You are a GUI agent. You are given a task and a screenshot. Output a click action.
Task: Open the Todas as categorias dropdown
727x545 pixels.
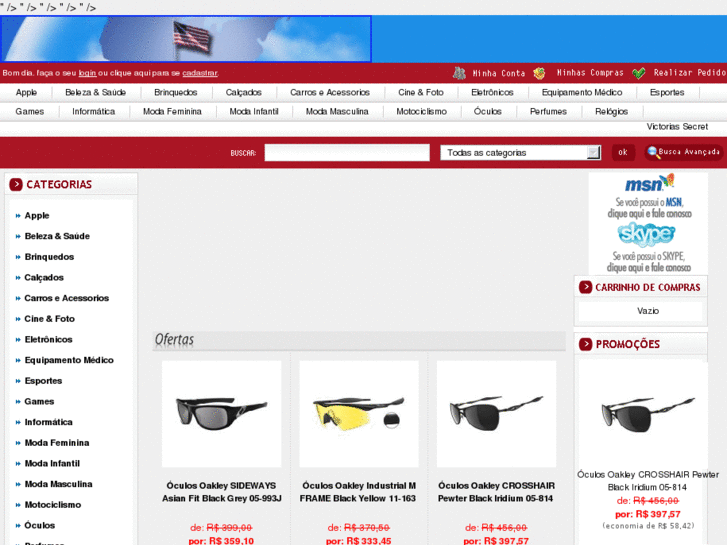(521, 153)
